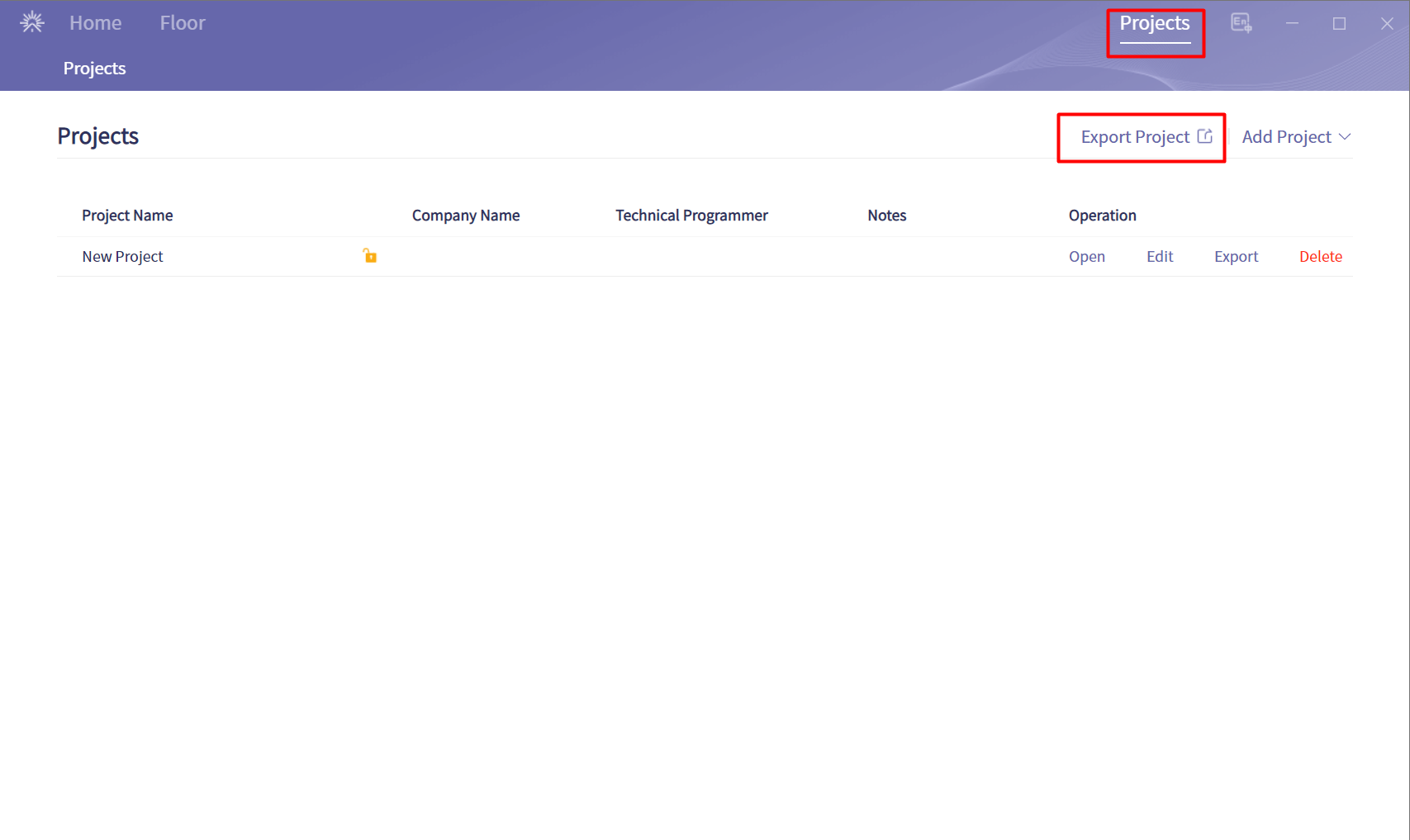Edit the New Project entry
The width and height of the screenshot is (1410, 840).
pyautogui.click(x=1159, y=257)
